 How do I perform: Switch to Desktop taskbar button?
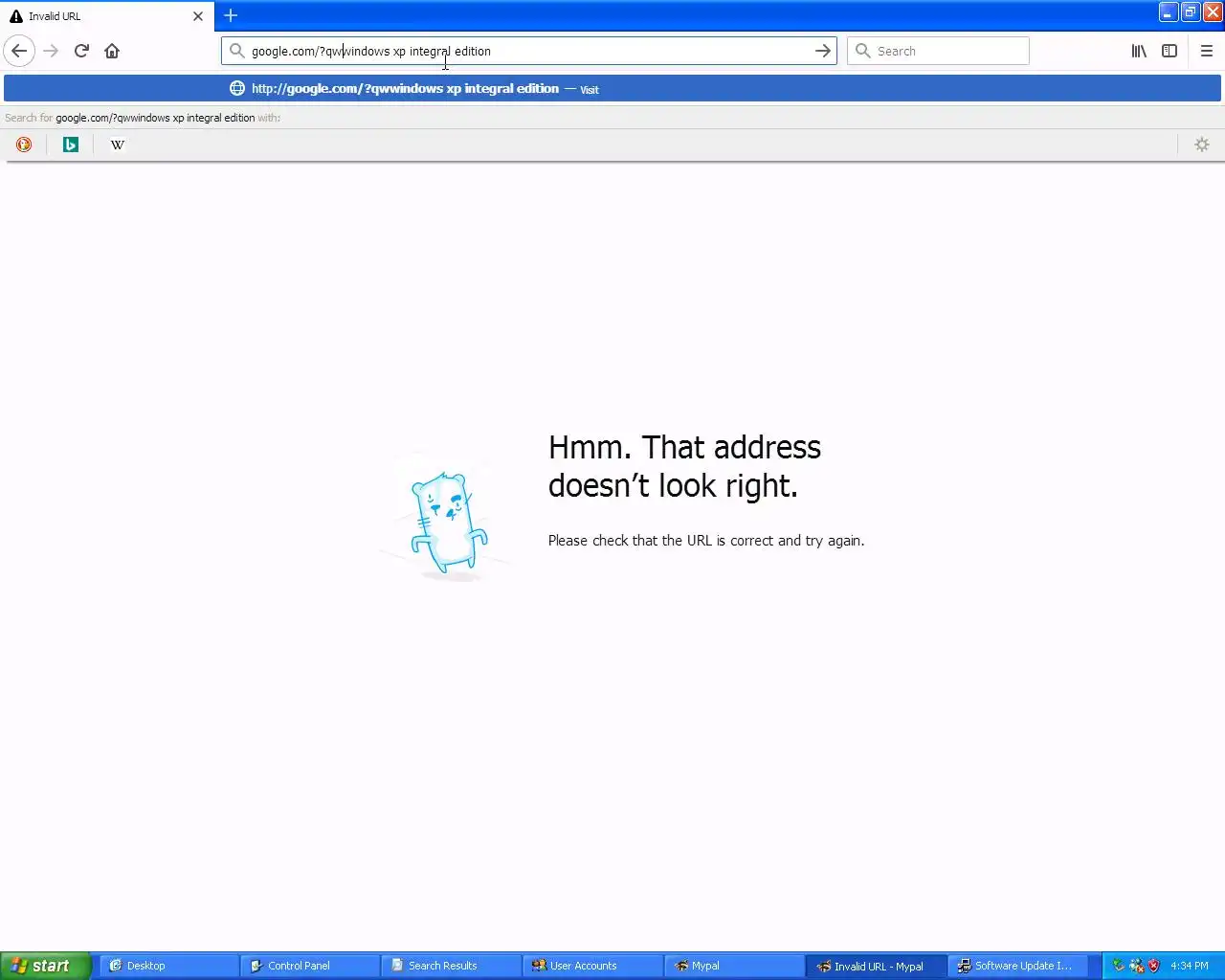[x=168, y=966]
